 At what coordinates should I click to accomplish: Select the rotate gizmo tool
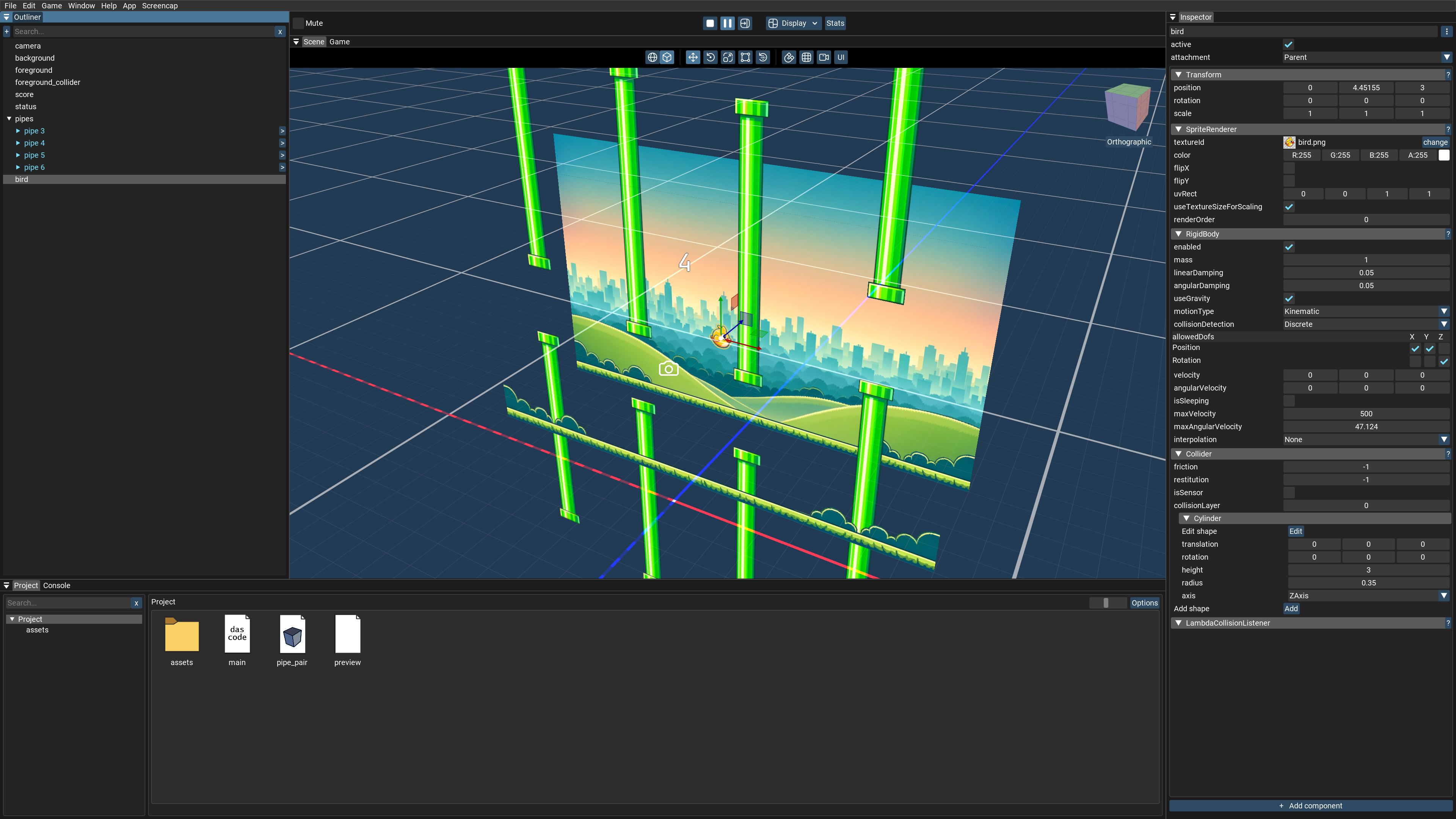pyautogui.click(x=711, y=57)
